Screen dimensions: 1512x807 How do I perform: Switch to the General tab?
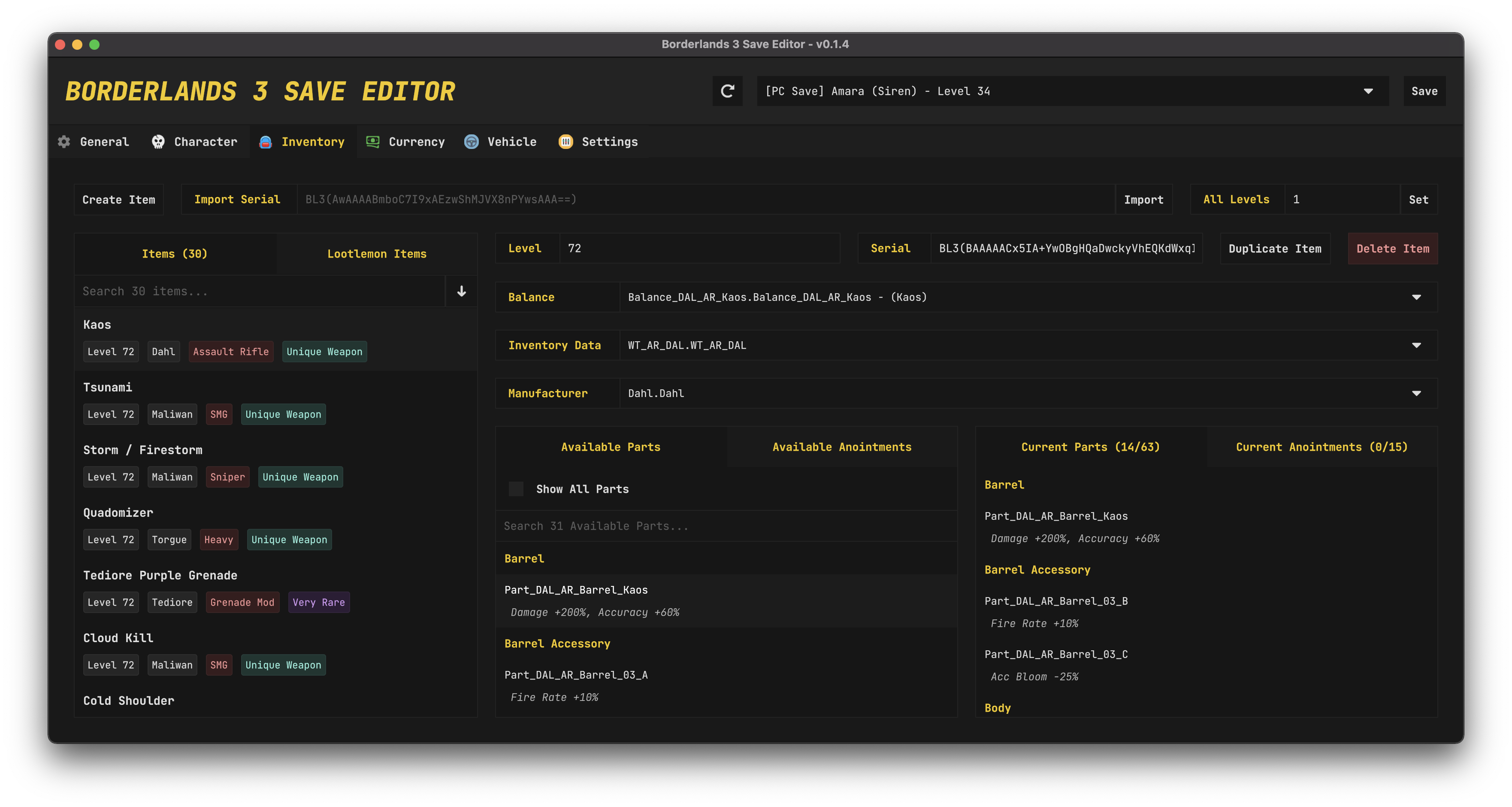[x=94, y=142]
